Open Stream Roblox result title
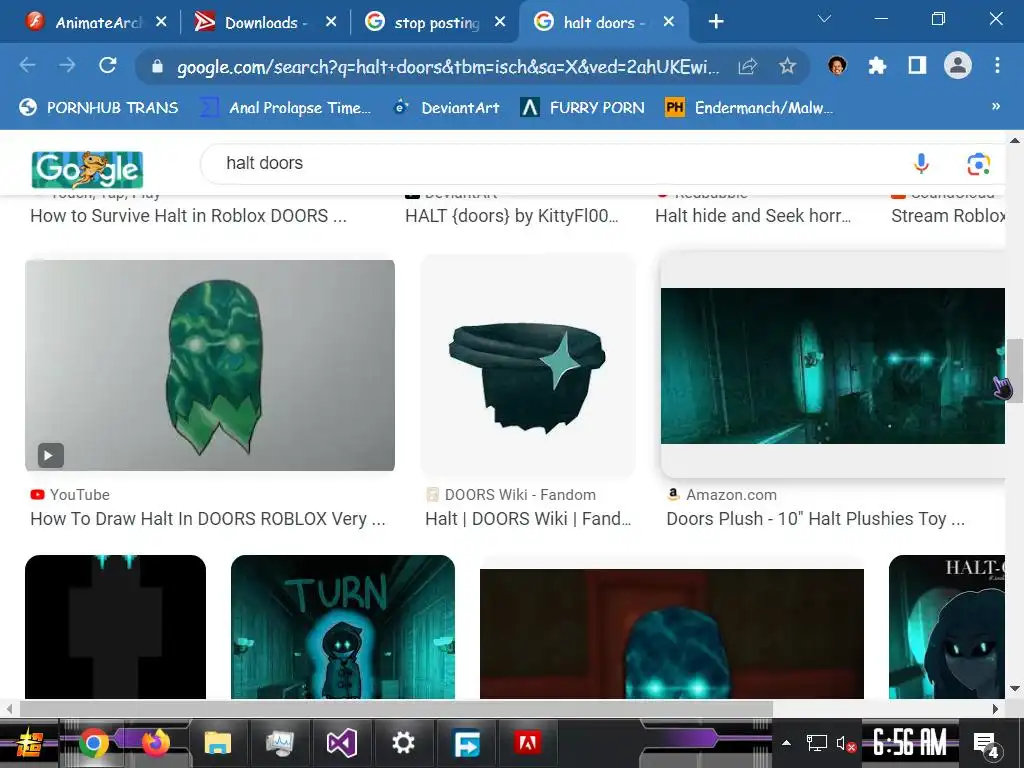 coord(948,216)
